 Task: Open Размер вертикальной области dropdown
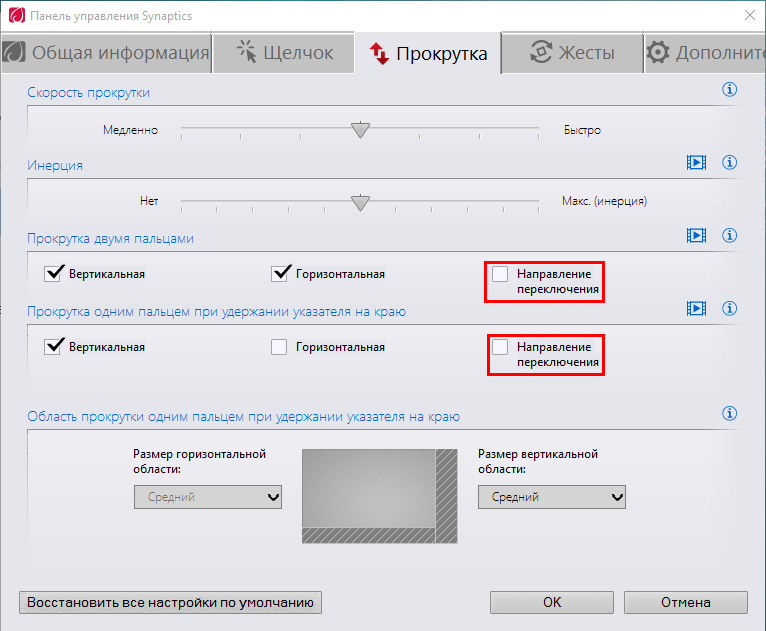(552, 497)
